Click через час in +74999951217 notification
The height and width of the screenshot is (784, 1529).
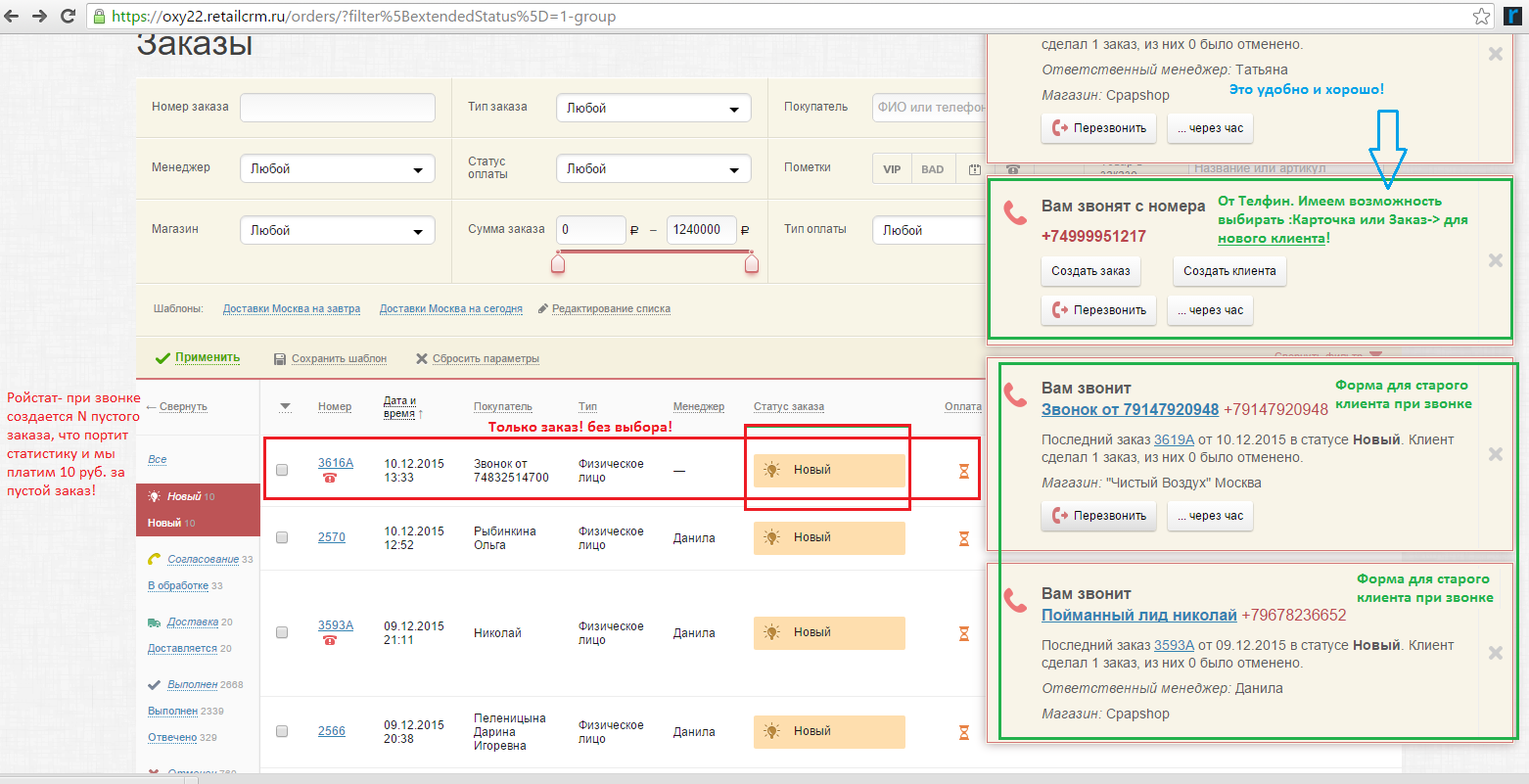(x=1210, y=310)
